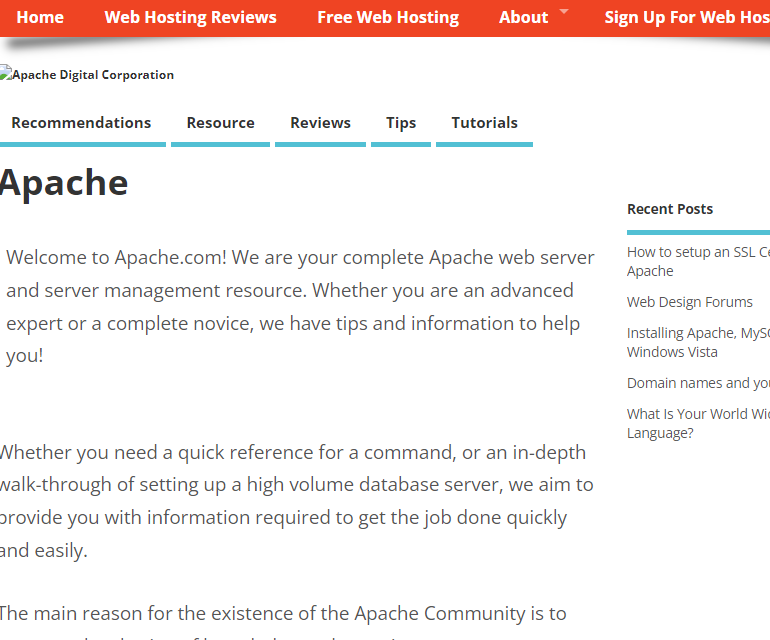Image resolution: width=770 pixels, height=640 pixels.
Task: Select the Reviews tab
Action: pyautogui.click(x=320, y=123)
